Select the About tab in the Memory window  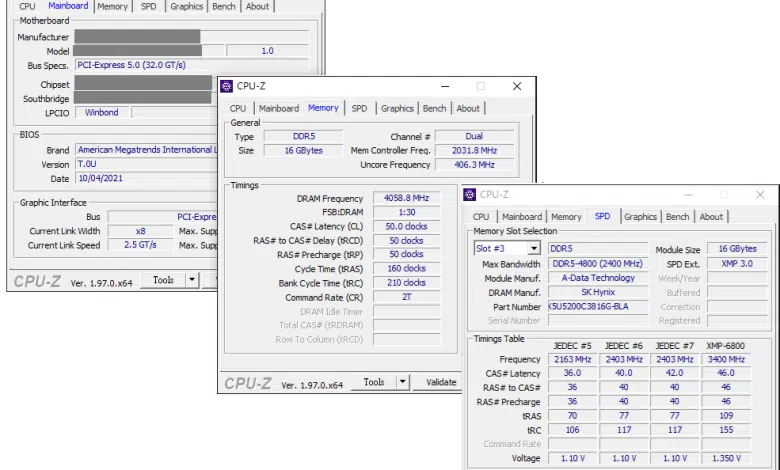468,108
